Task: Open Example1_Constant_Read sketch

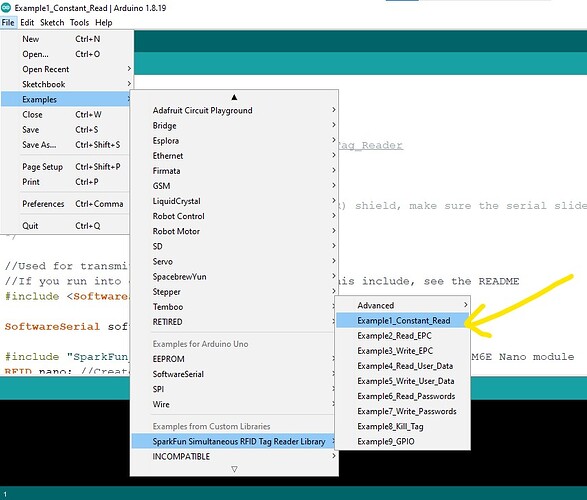Action: click(403, 320)
